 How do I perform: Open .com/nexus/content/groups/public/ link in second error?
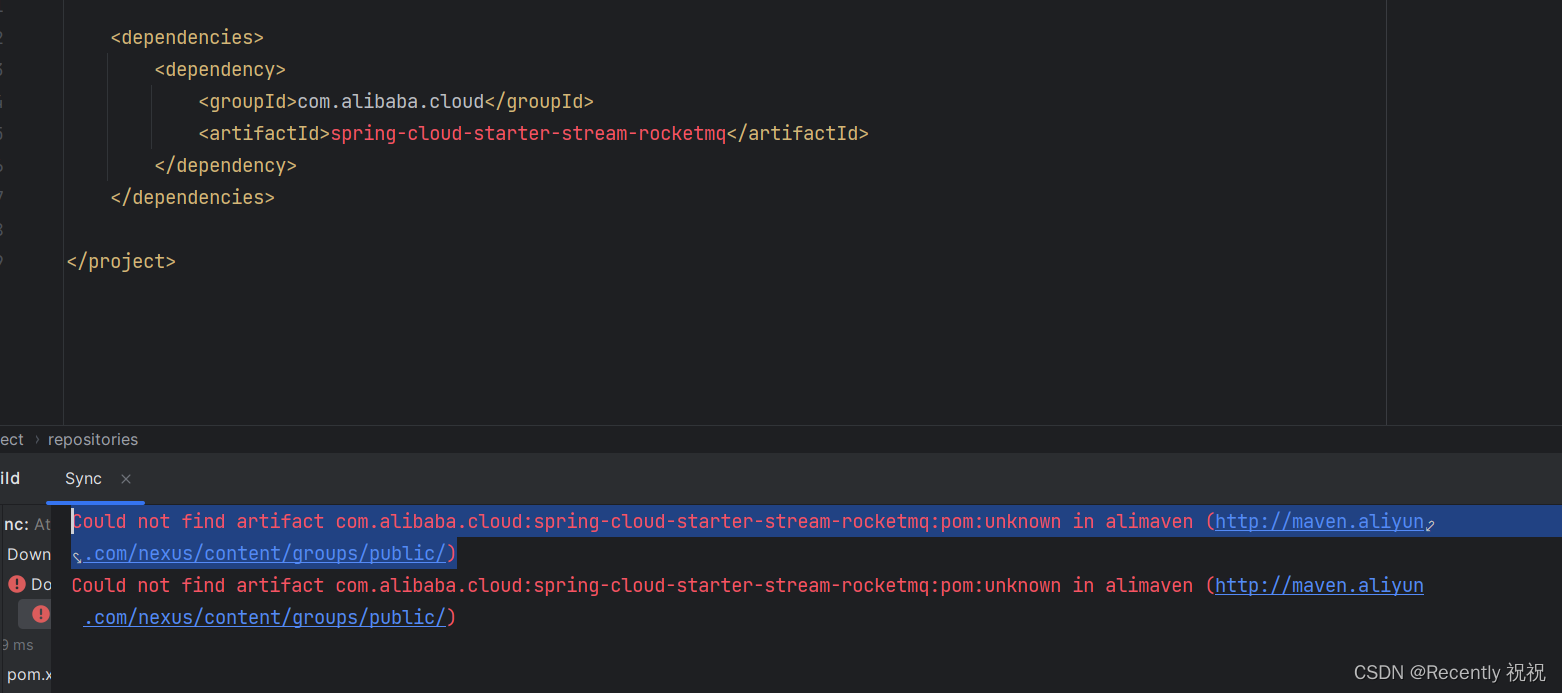tap(264, 617)
